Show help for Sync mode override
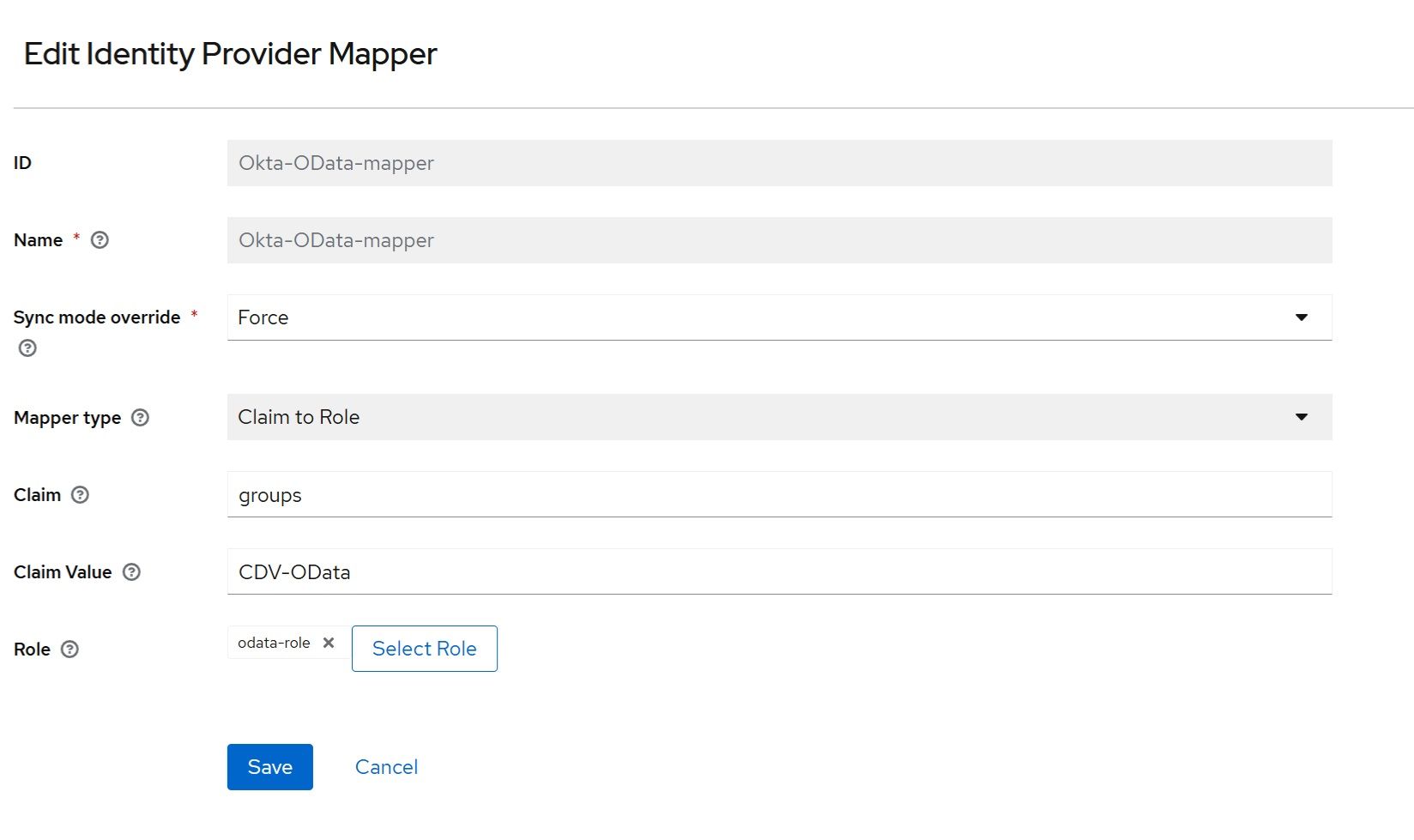The height and width of the screenshot is (840, 1414). pos(27,347)
